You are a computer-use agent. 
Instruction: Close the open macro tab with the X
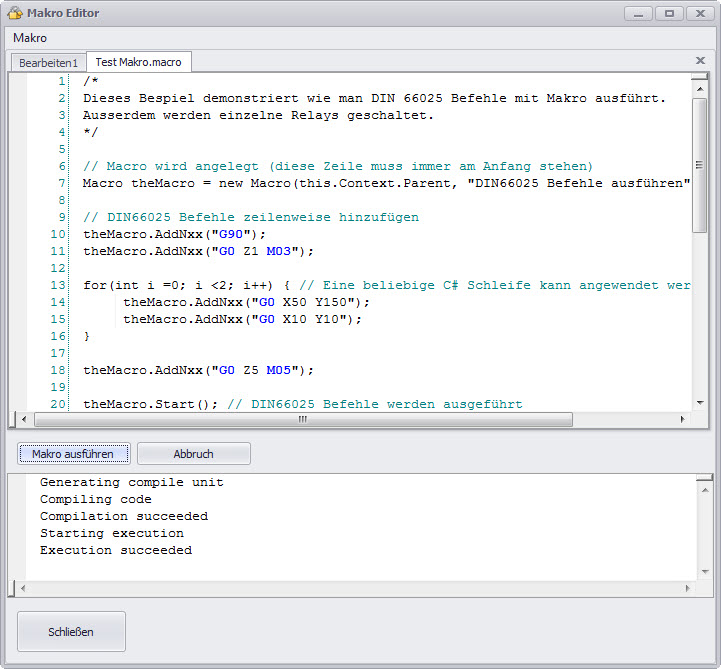[700, 61]
